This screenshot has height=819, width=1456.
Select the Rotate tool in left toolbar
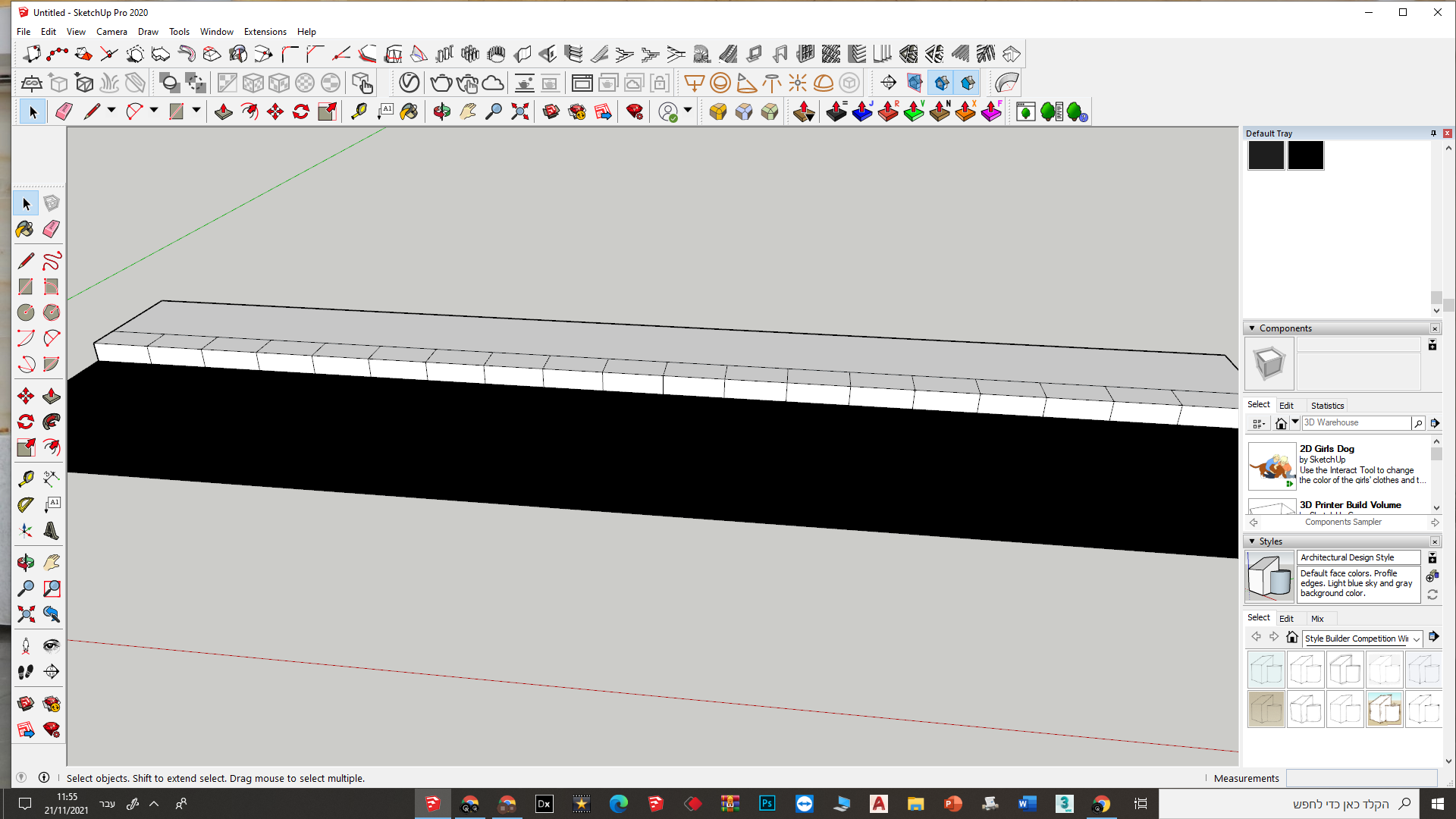tap(26, 422)
